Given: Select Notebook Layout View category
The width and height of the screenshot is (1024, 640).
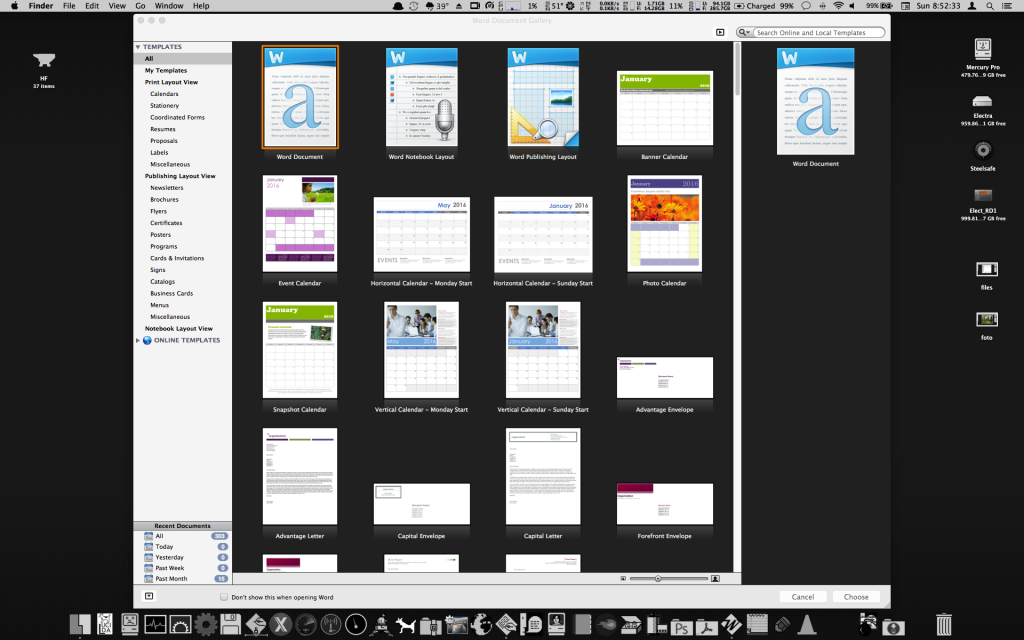Looking at the screenshot, I should (x=178, y=328).
